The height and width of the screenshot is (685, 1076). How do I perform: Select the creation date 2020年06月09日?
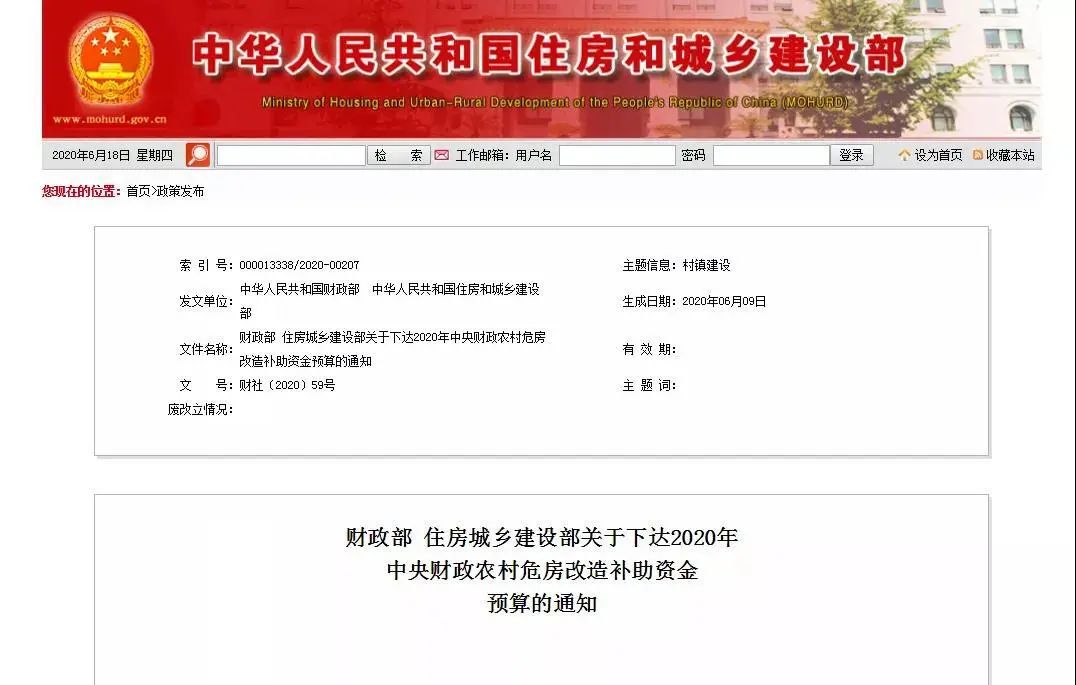[724, 301]
